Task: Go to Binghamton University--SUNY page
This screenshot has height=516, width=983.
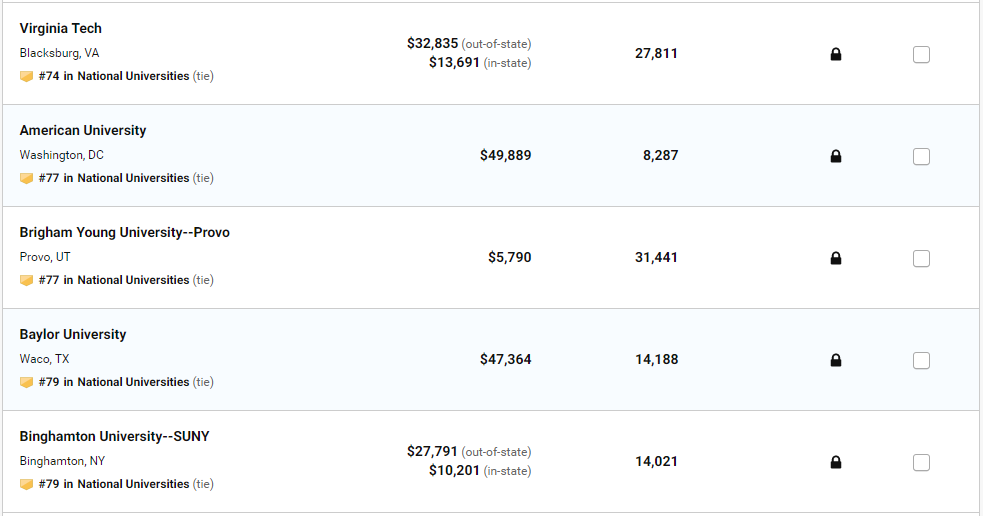Action: pyautogui.click(x=115, y=436)
